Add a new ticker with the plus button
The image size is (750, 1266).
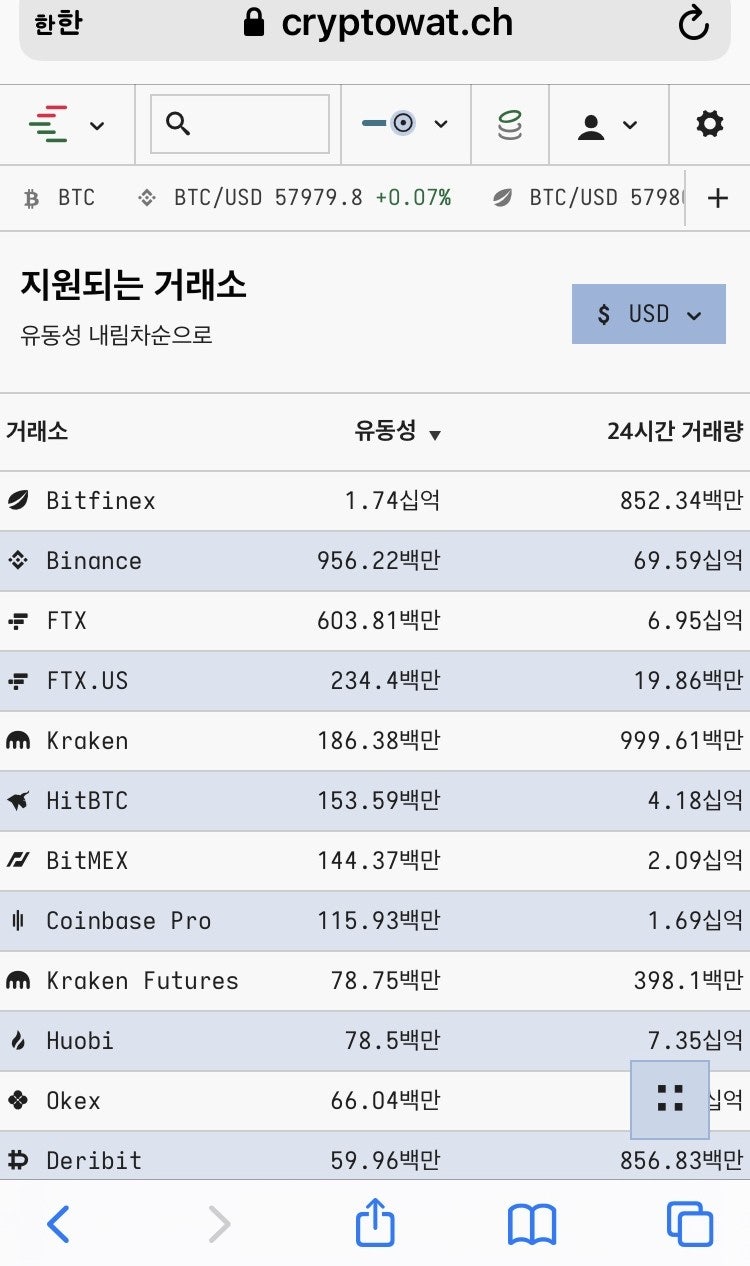[718, 197]
